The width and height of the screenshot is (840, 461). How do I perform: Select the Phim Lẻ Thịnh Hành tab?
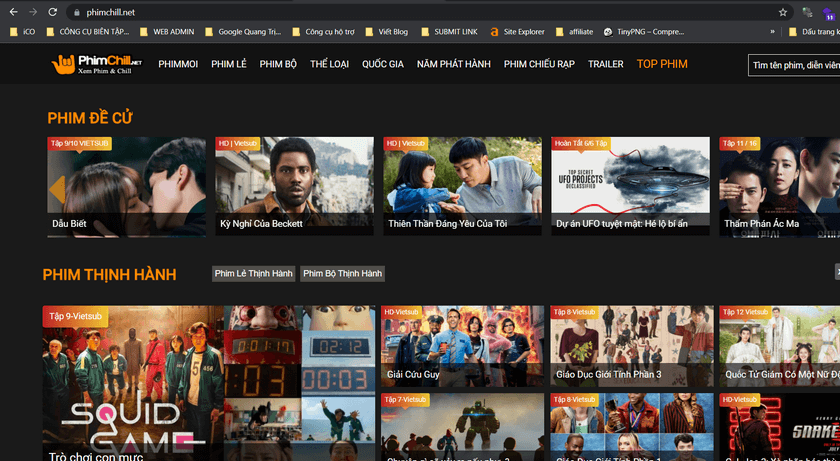[253, 274]
